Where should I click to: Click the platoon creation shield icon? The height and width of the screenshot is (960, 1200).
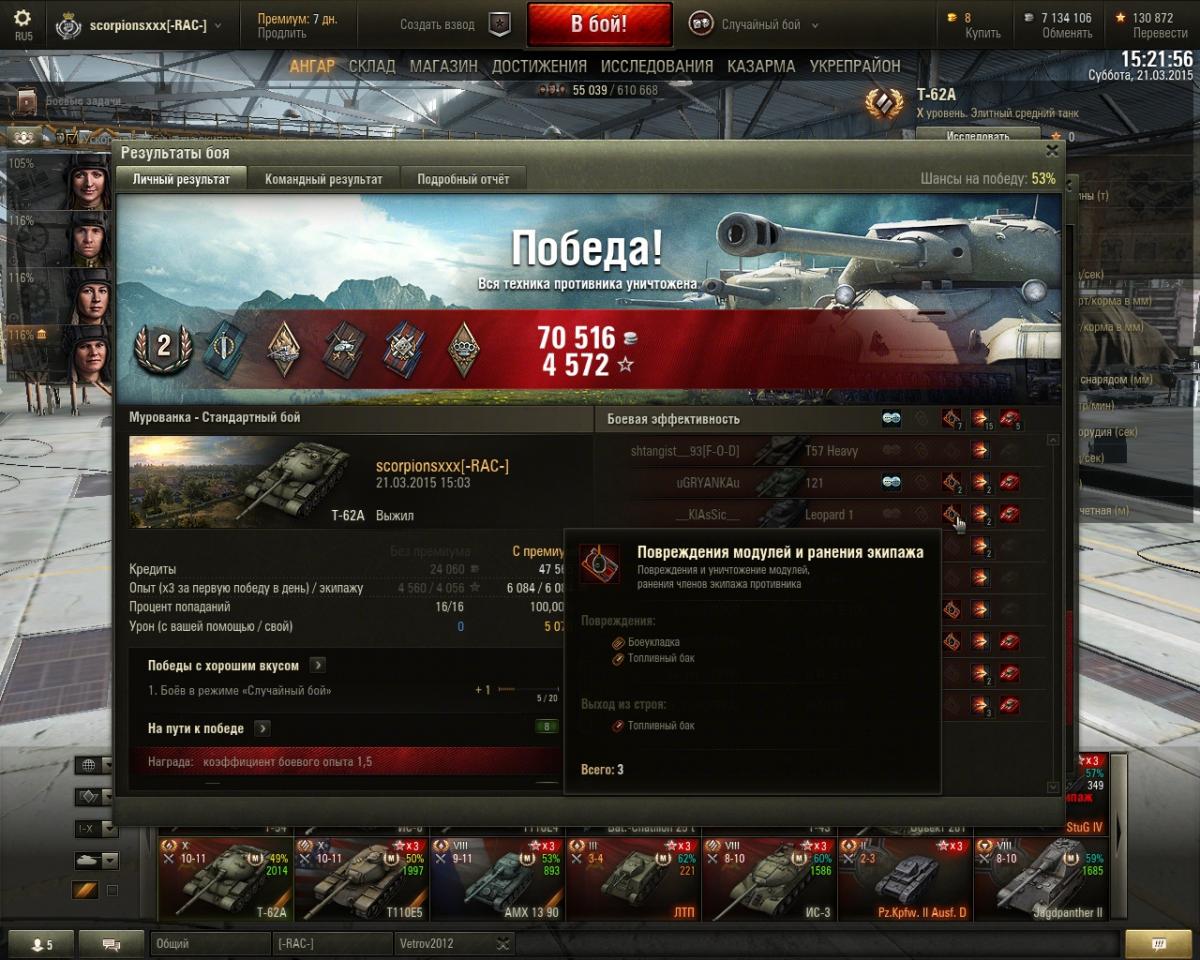tap(499, 25)
